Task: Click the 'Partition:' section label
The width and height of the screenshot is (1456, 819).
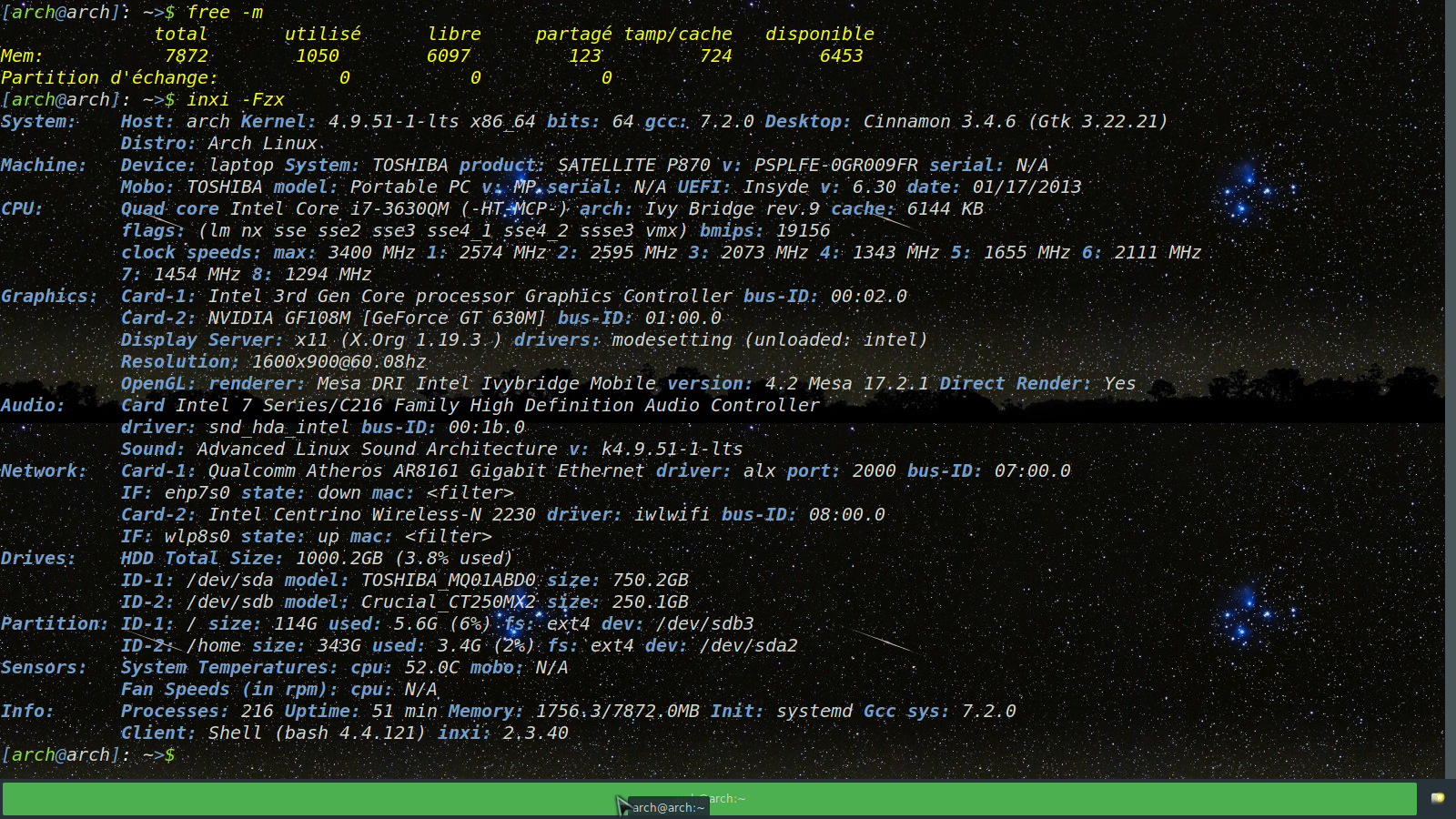Action: [x=55, y=624]
